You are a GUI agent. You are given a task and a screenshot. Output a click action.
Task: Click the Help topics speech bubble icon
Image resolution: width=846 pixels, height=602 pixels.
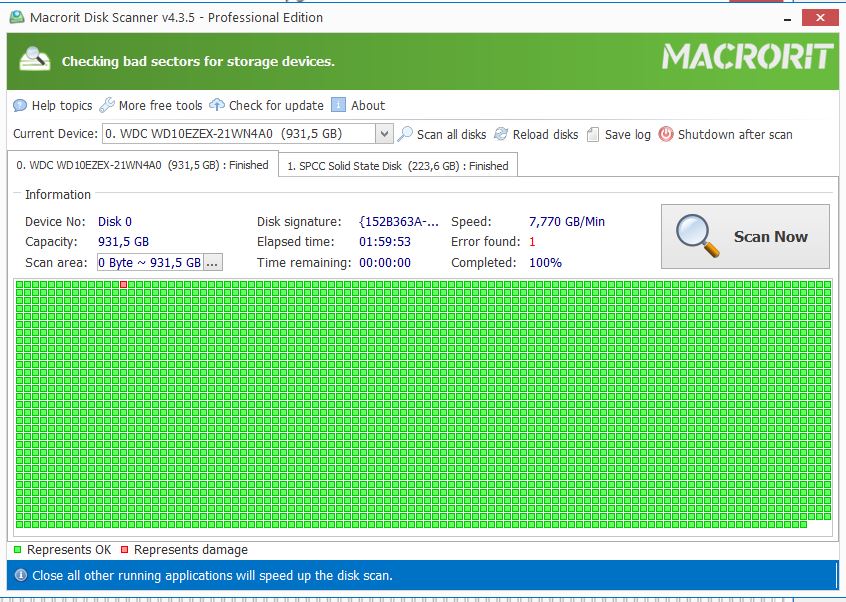click(20, 105)
